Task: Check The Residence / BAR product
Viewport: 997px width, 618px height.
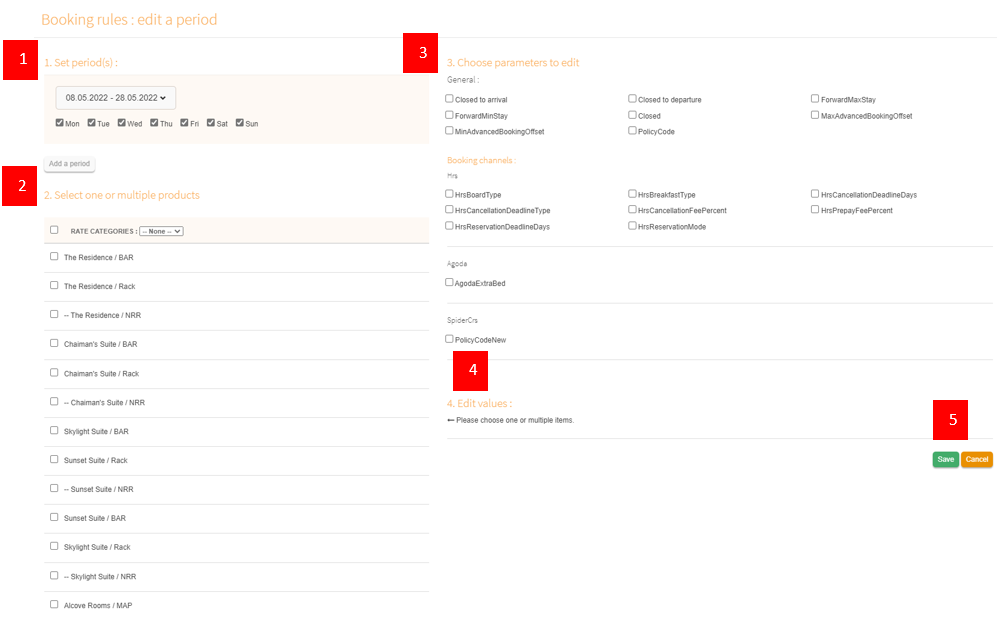Action: (54, 257)
